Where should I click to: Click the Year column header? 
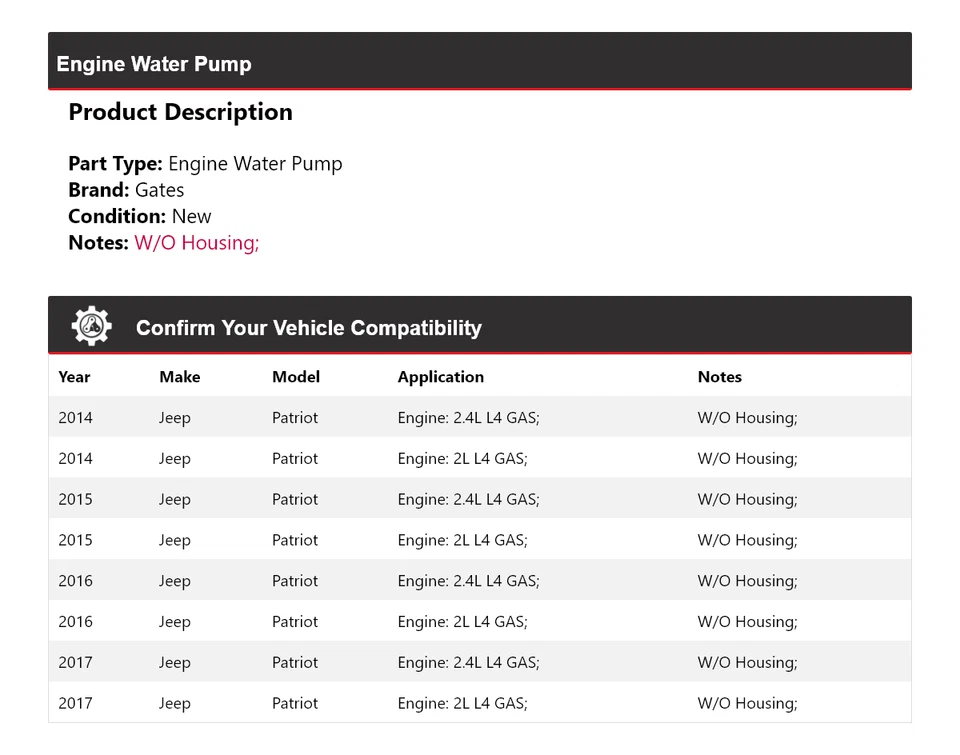74,377
